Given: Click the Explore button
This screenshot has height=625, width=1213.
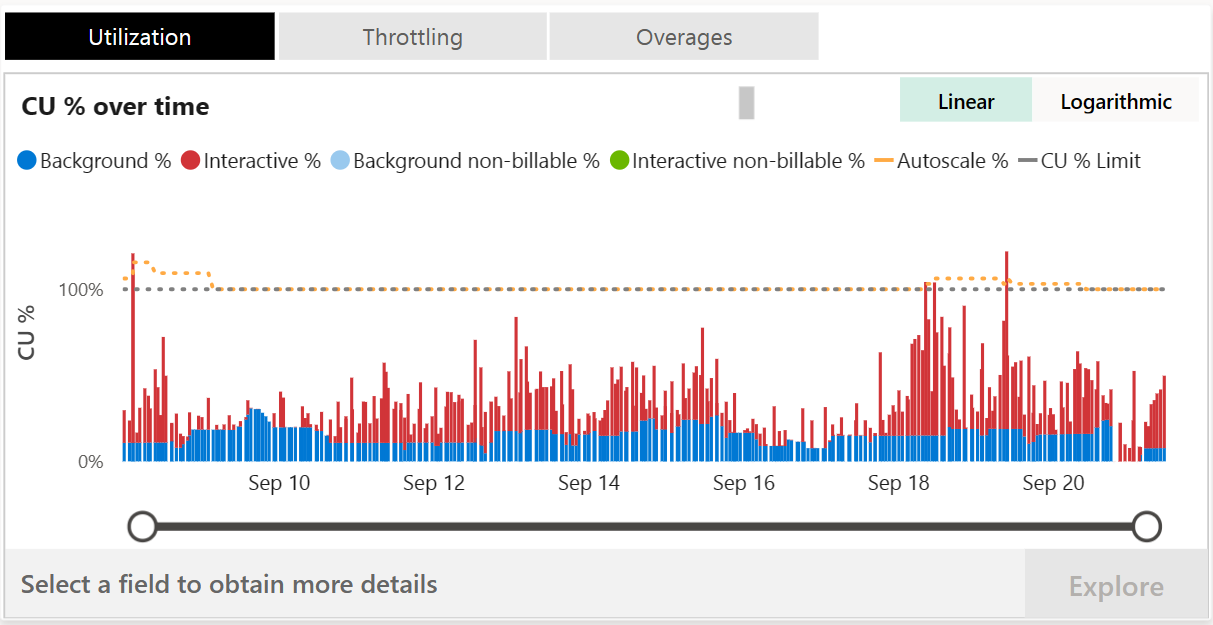Looking at the screenshot, I should tap(1117, 585).
